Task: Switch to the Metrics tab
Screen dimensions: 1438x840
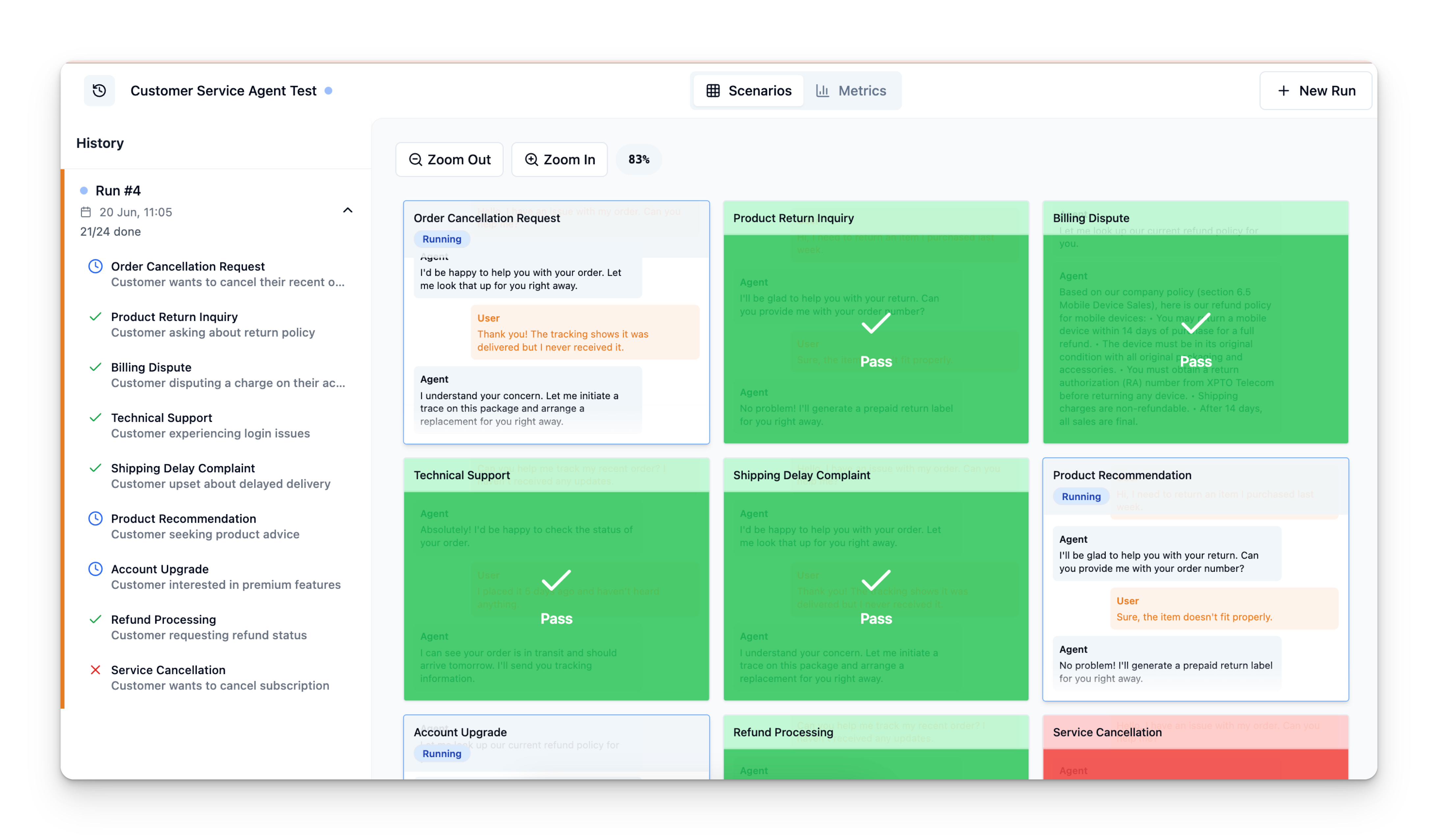Action: point(851,91)
